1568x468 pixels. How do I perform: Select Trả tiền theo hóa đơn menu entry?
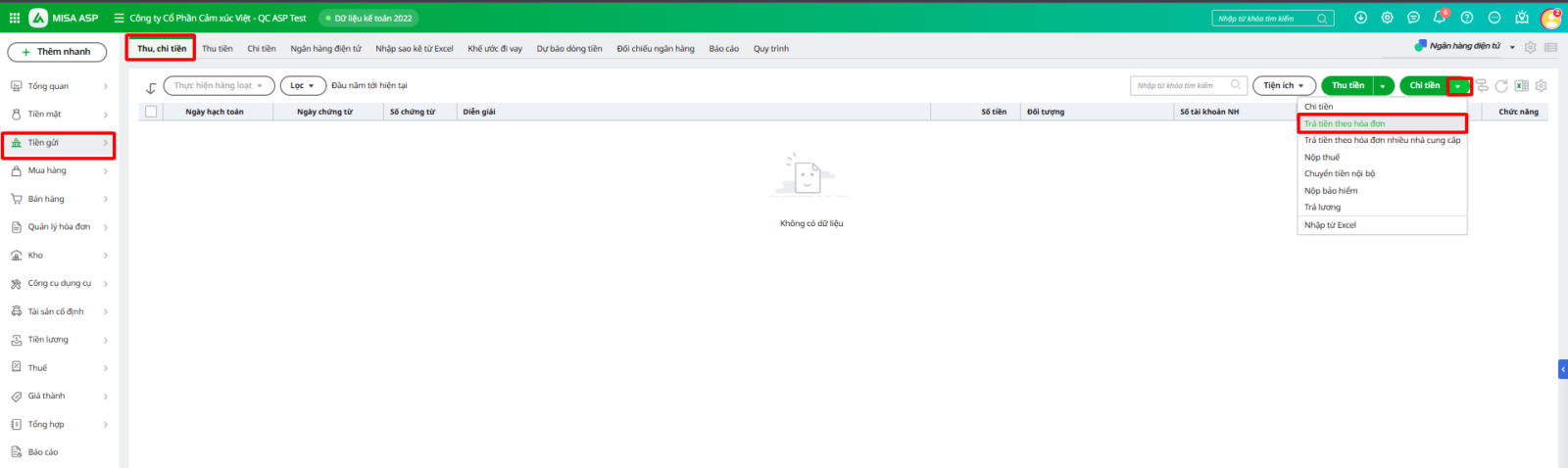[x=1345, y=123]
